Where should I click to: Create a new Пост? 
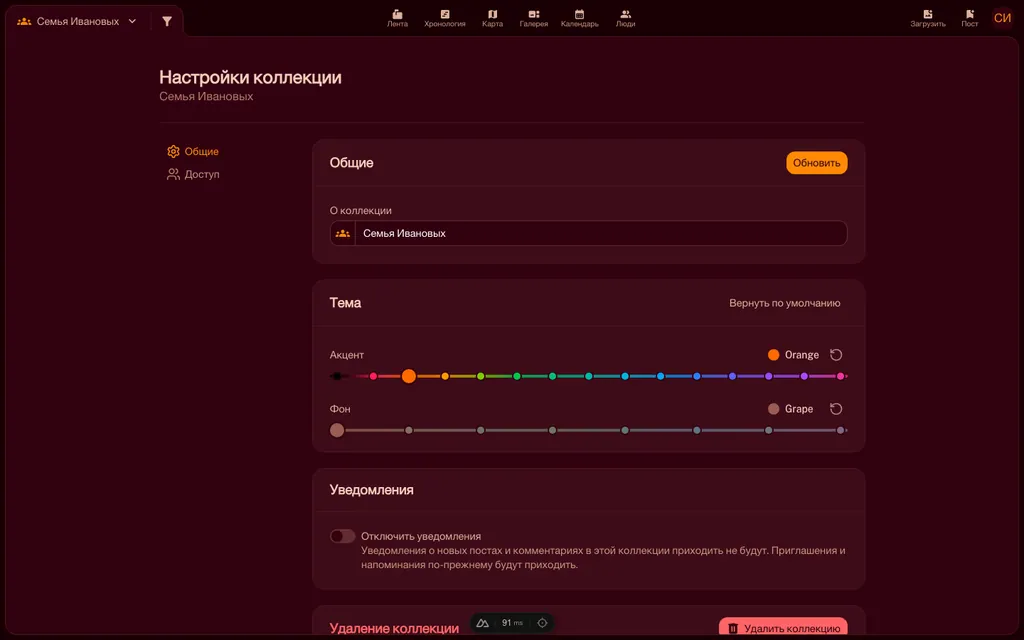coord(970,18)
